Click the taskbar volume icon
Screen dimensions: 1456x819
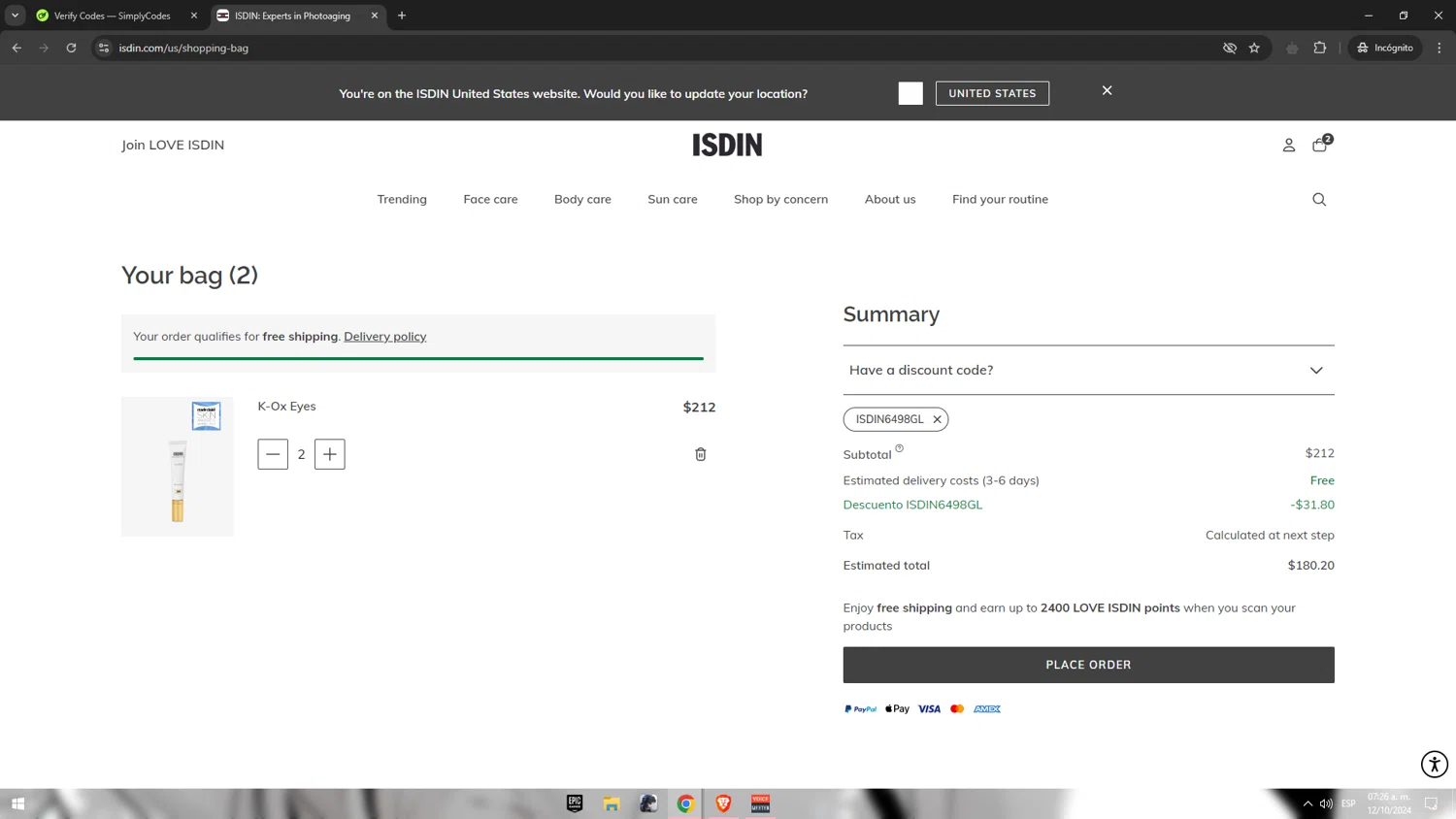tap(1326, 803)
